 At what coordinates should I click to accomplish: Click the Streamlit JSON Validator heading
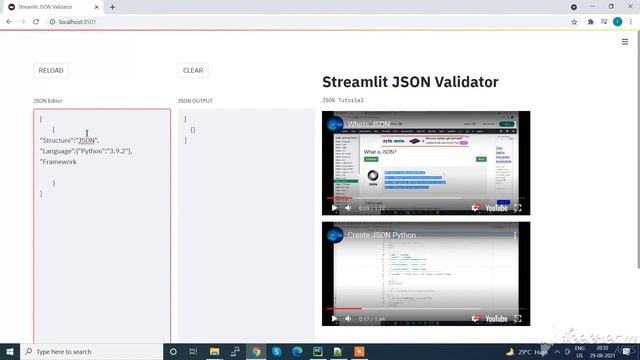coord(410,82)
